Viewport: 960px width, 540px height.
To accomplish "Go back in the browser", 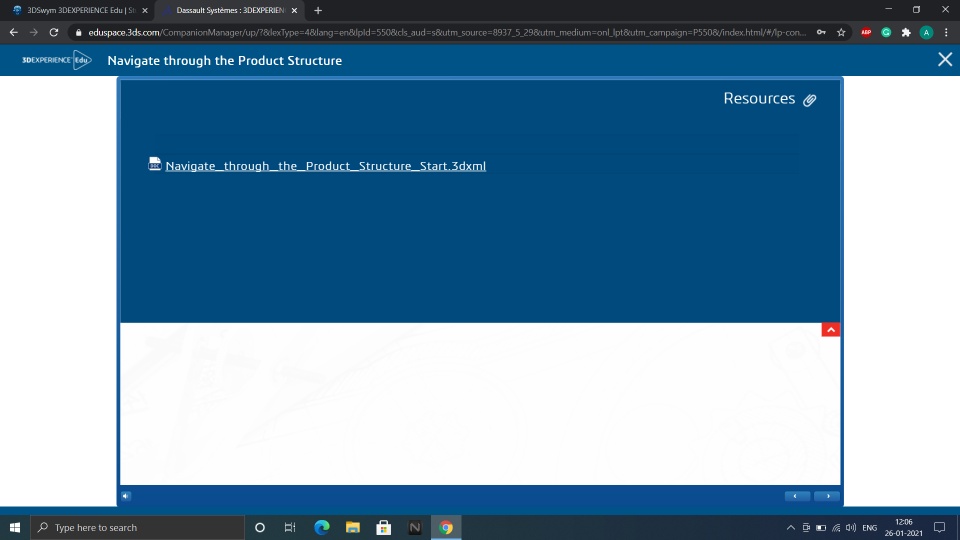I will tap(13, 32).
